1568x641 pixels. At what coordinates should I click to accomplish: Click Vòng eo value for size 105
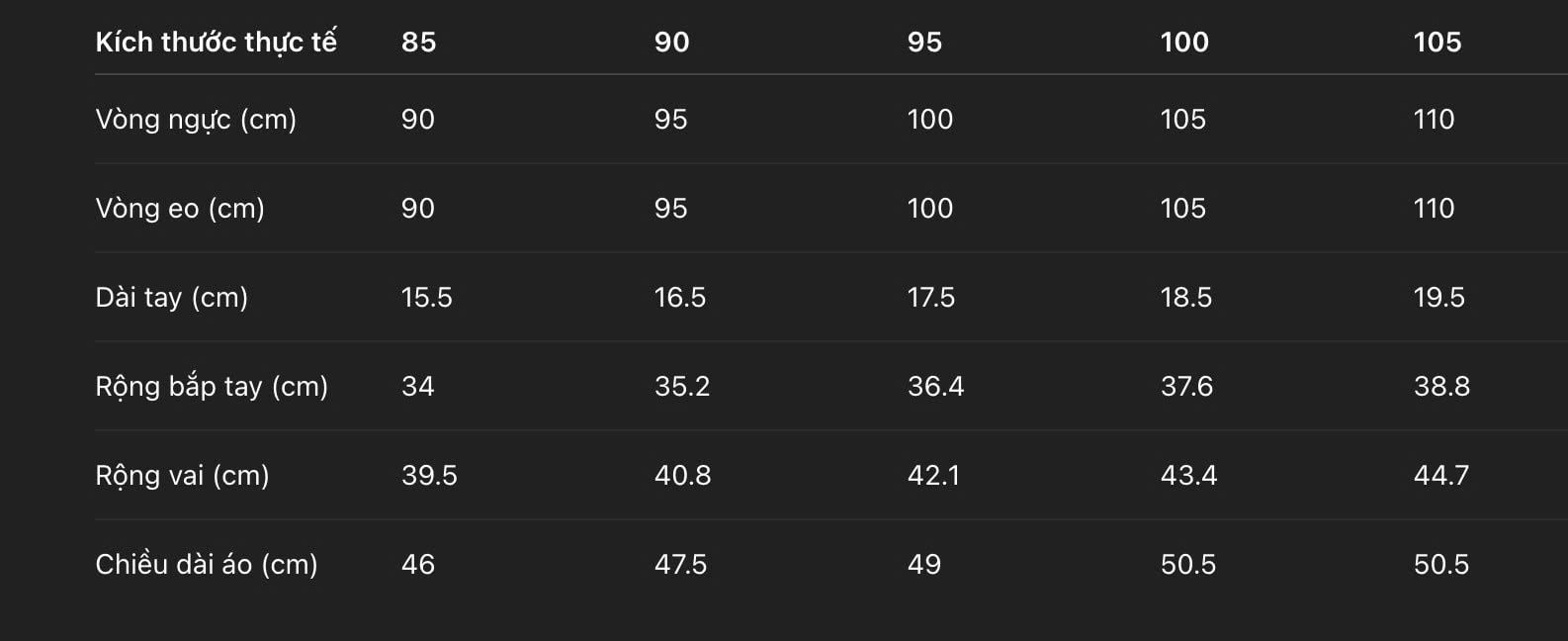(1434, 208)
